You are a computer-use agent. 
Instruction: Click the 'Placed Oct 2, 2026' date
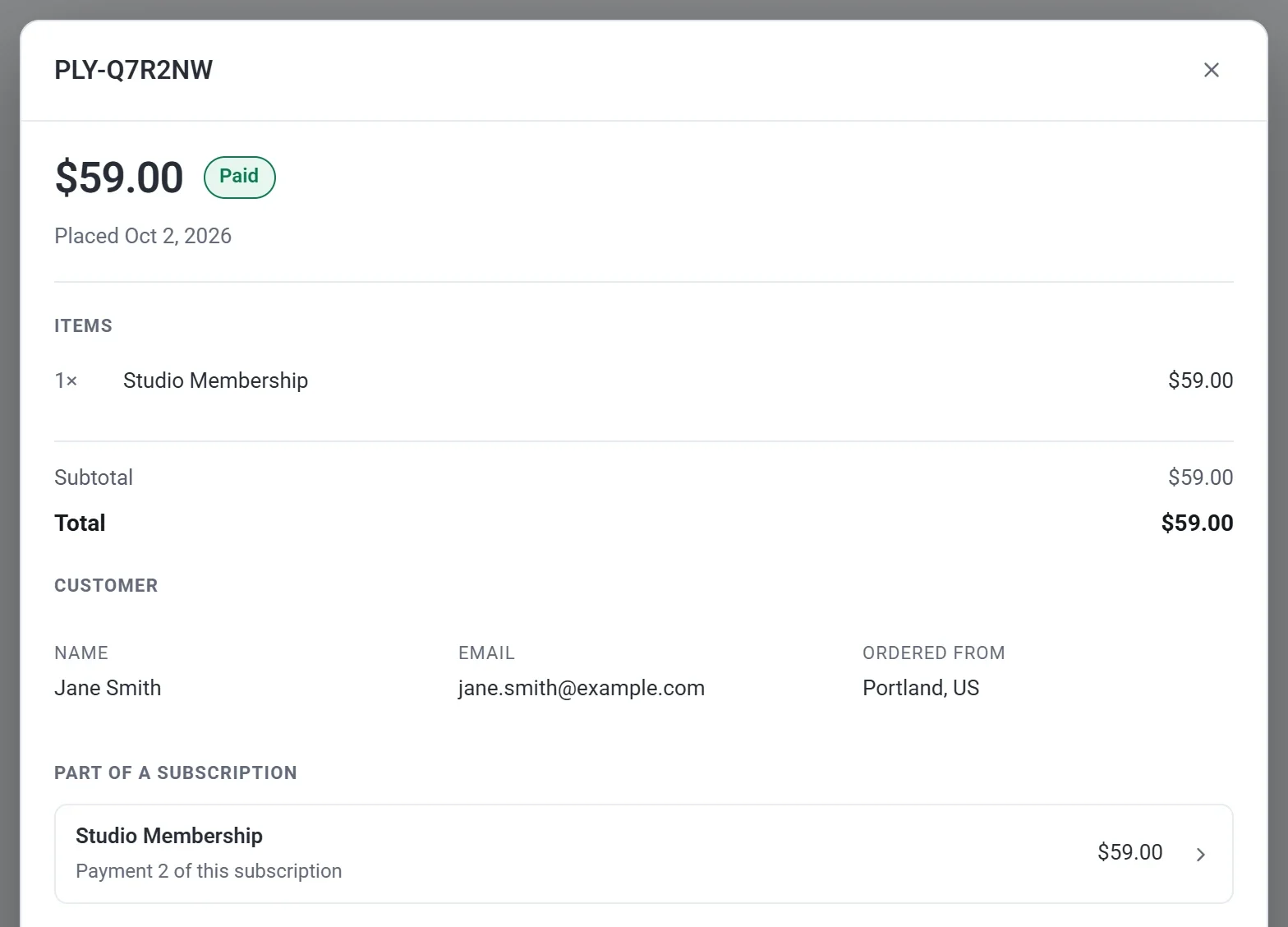point(143,236)
